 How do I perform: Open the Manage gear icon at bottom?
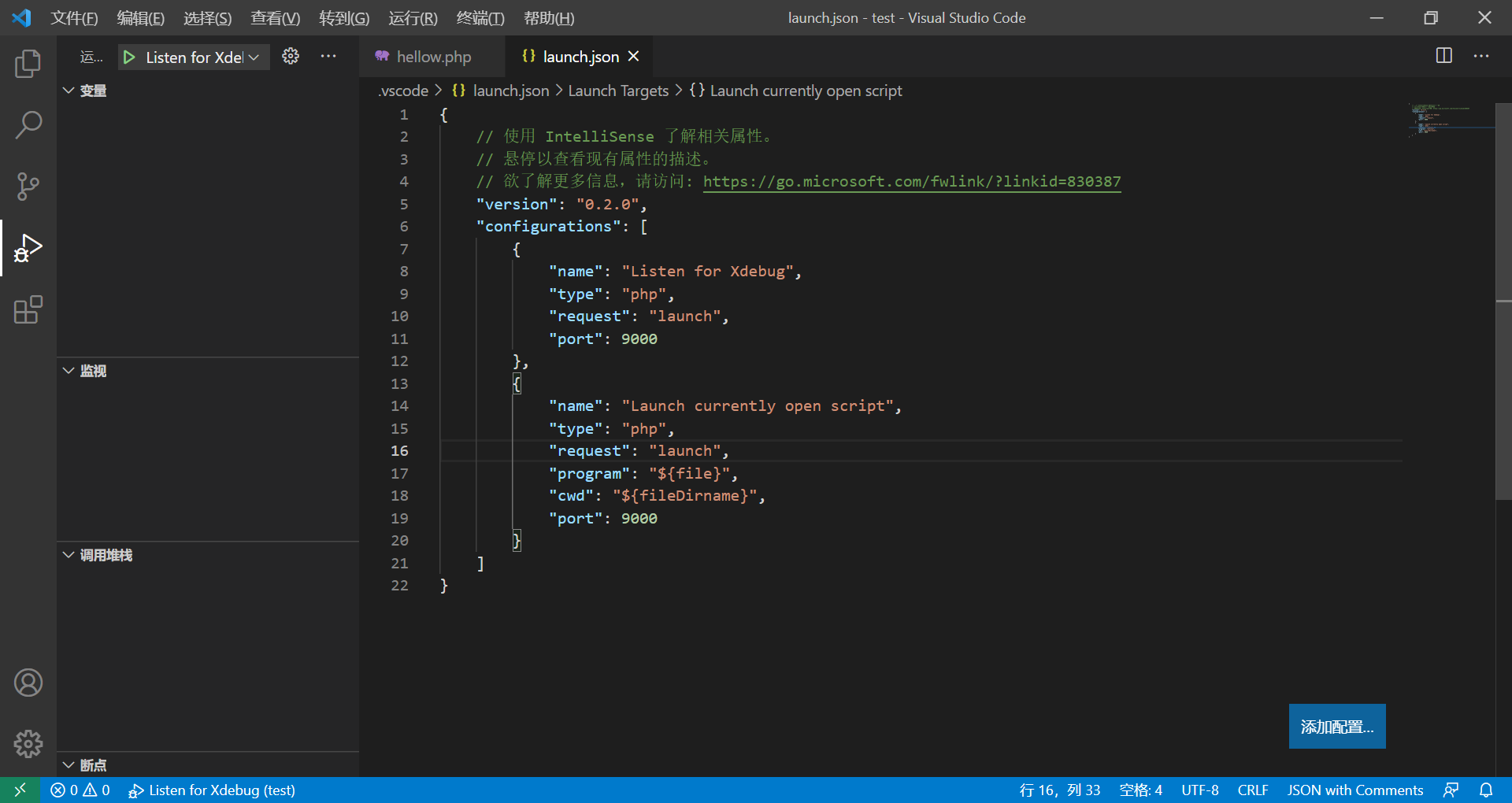click(28, 744)
